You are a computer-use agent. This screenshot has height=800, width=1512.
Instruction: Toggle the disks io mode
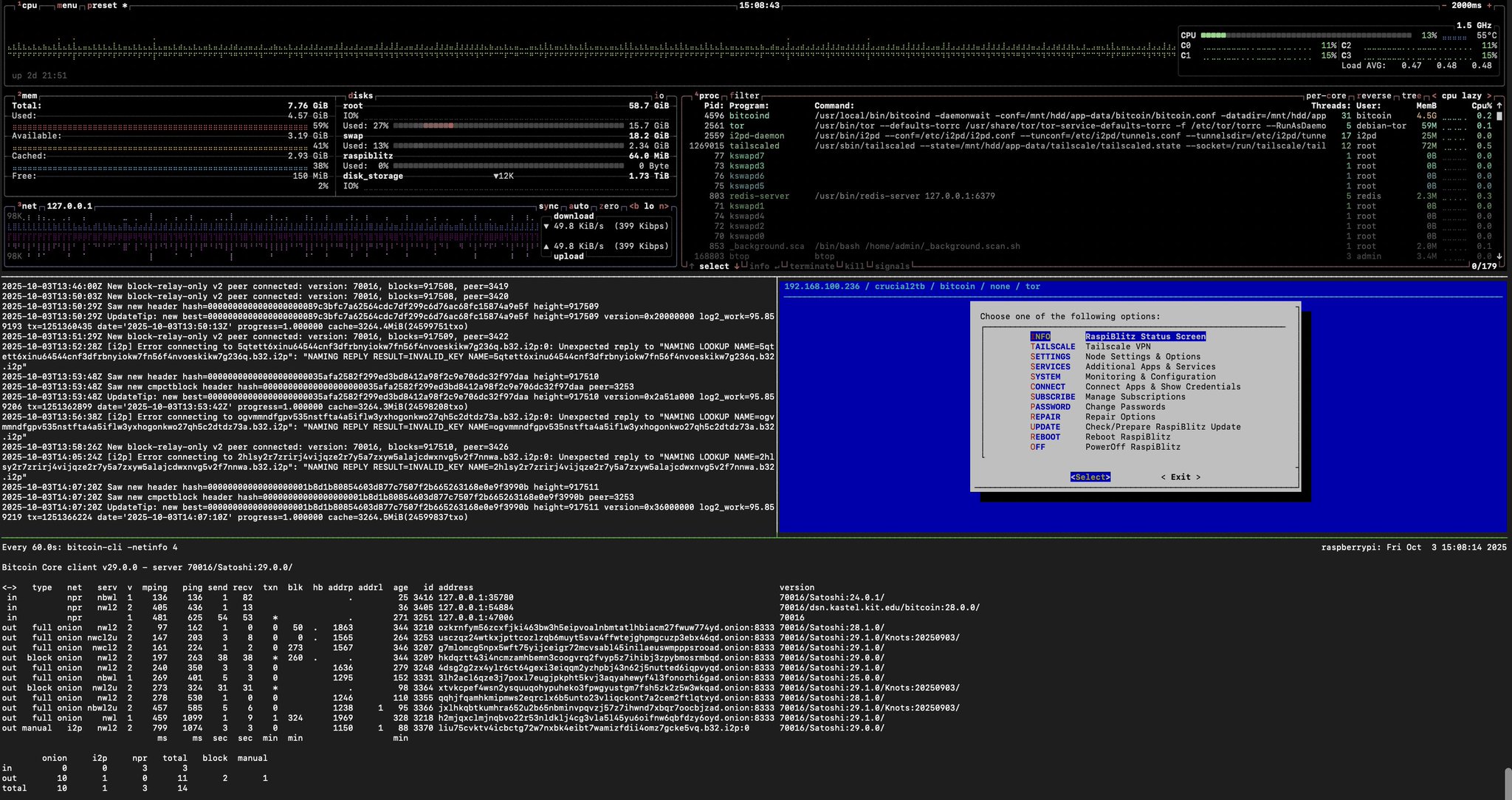(659, 95)
